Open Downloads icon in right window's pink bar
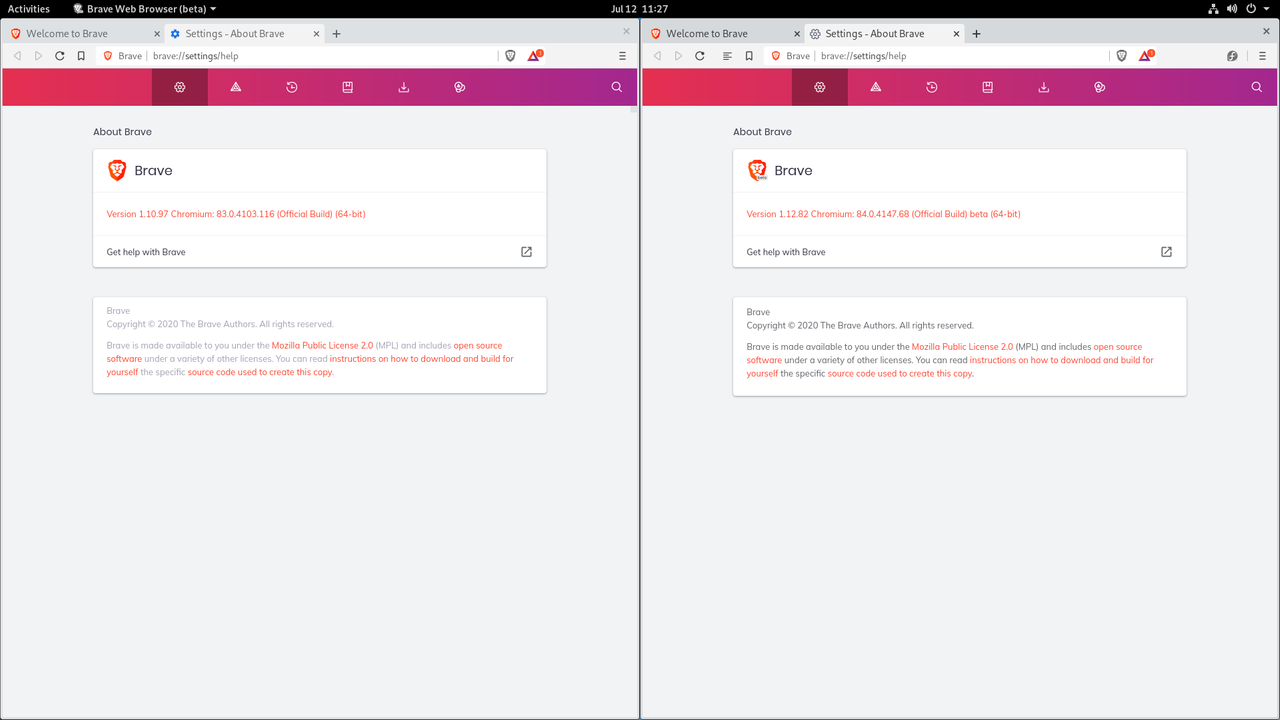This screenshot has height=720, width=1280. [x=1044, y=87]
